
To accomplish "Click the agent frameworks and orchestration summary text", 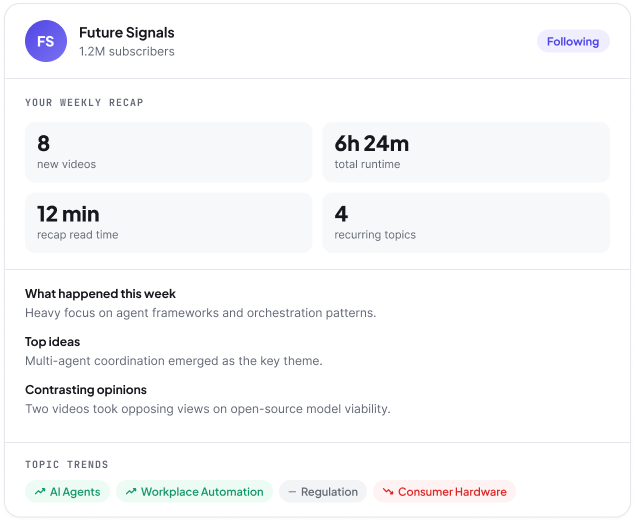I will [200, 313].
